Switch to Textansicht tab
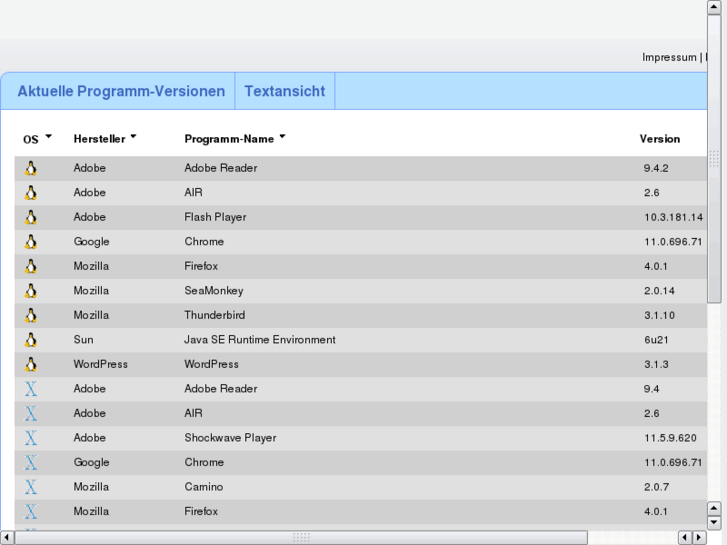This screenshot has height=545, width=727. pos(285,91)
